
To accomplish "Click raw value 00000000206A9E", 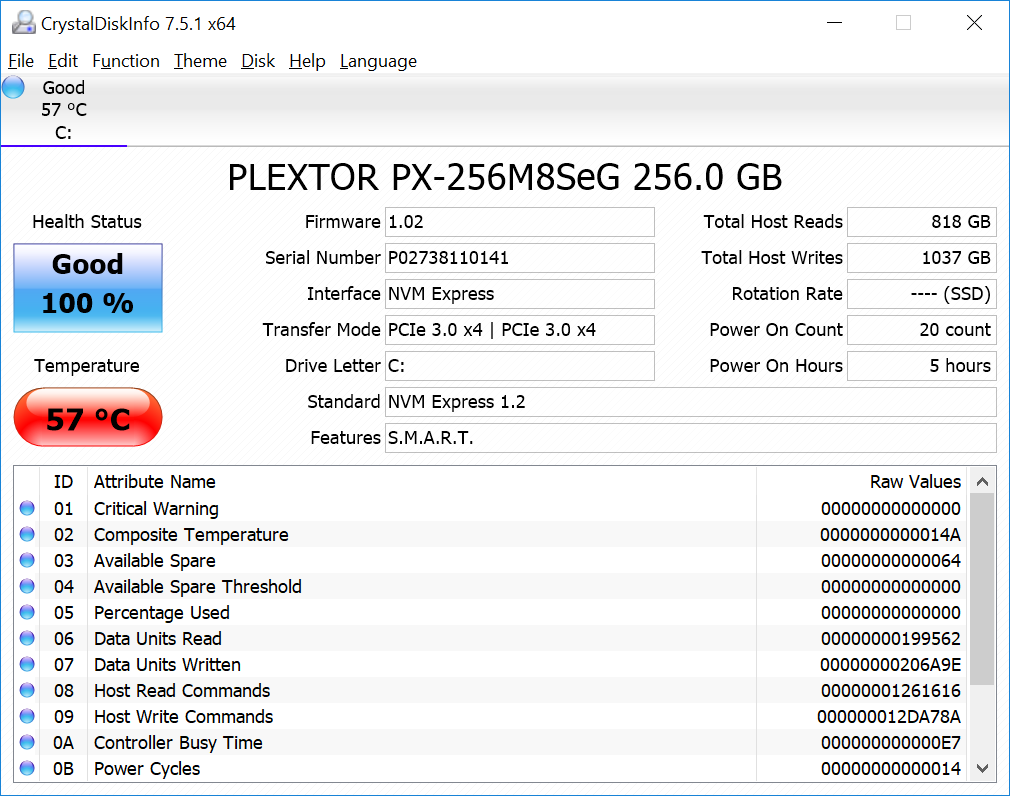I will point(890,665).
